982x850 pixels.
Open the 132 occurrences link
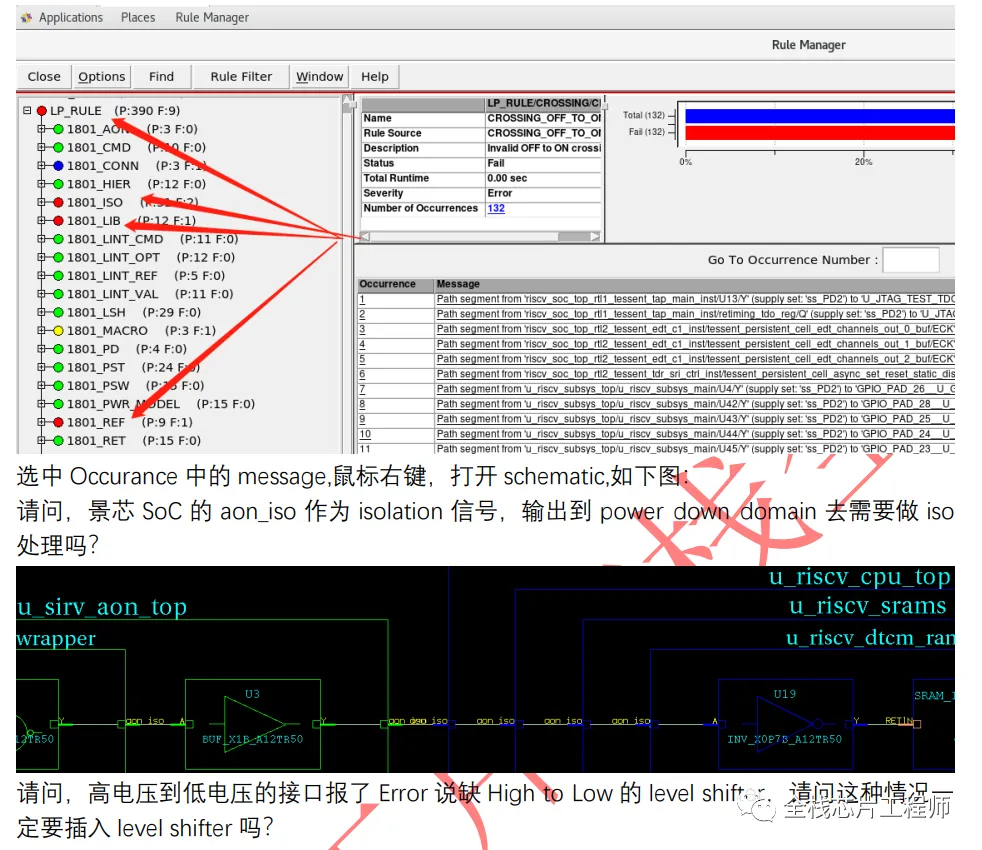coord(496,208)
